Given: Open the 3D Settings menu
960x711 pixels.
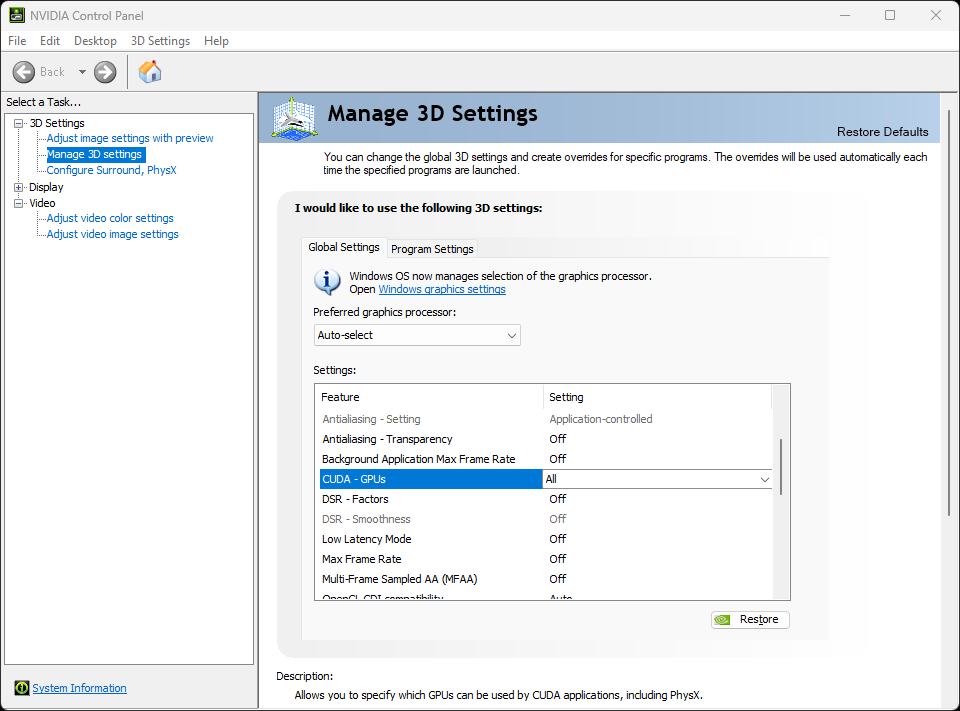Looking at the screenshot, I should pyautogui.click(x=160, y=41).
